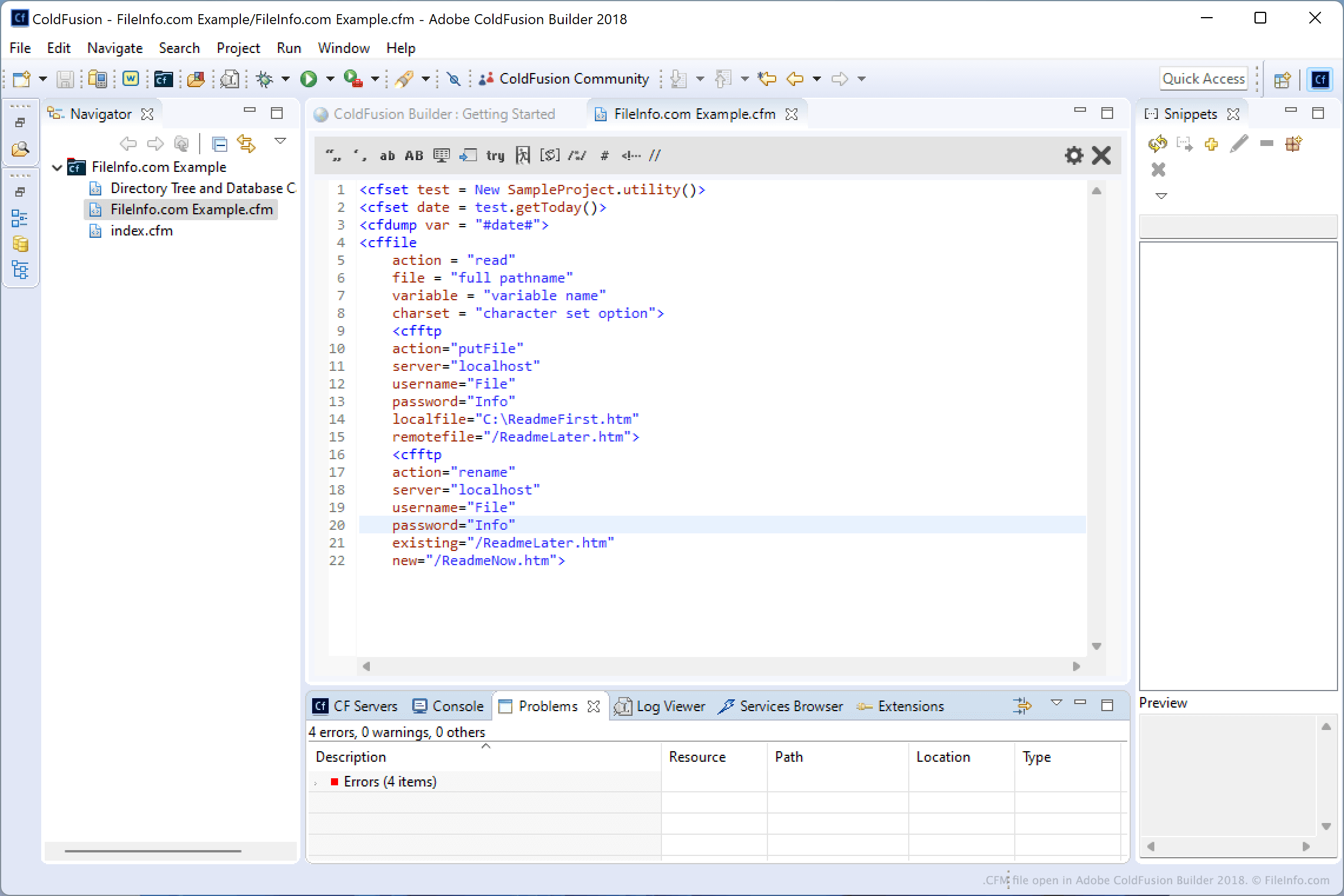This screenshot has width=1344, height=896.
Task: Click the editor horizontal scrollbar track
Action: (721, 666)
